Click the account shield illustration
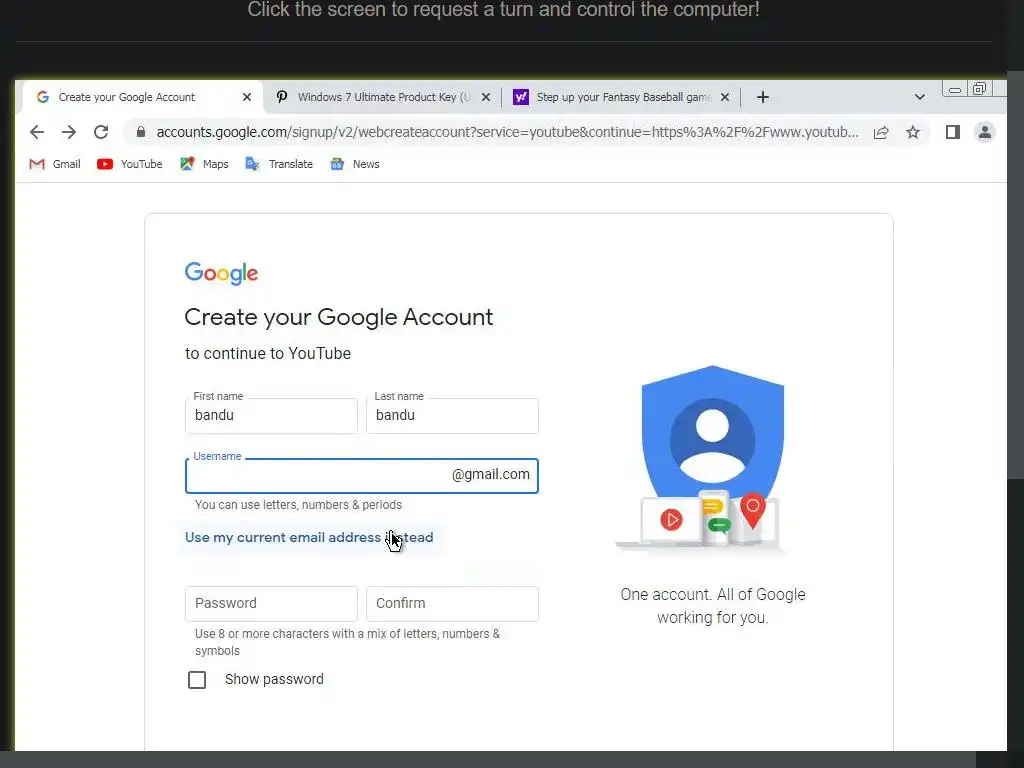Viewport: 1024px width, 768px height. 705,459
